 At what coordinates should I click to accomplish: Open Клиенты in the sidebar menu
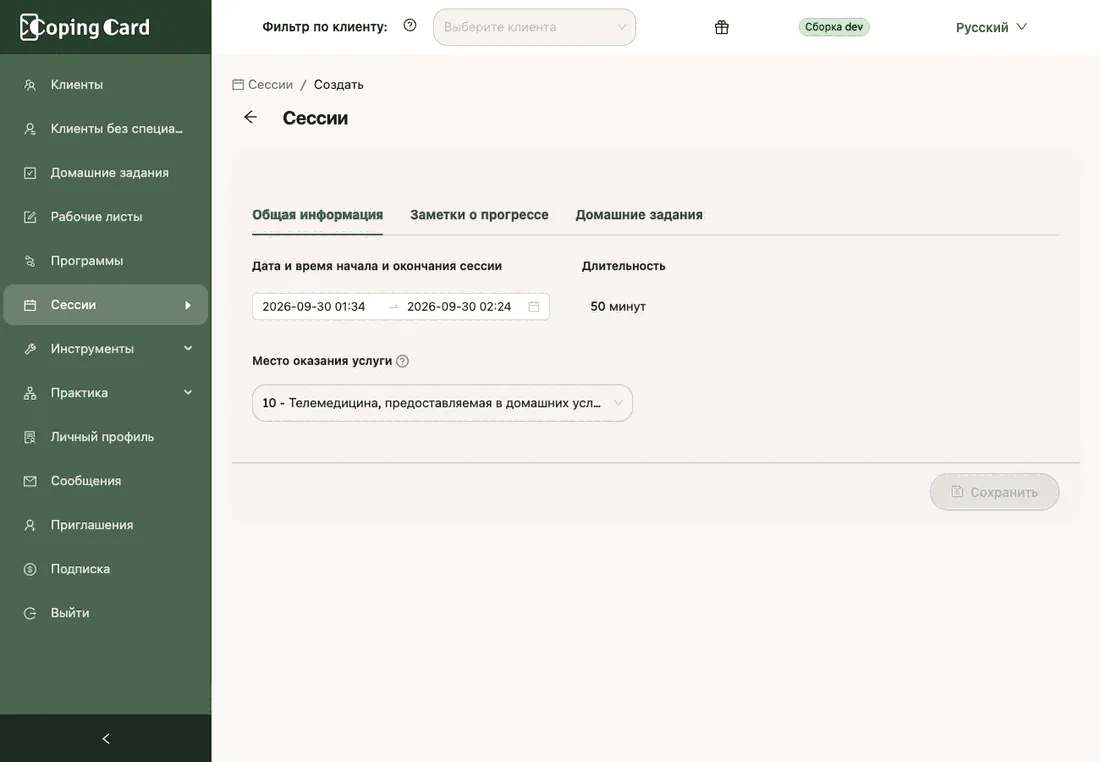pos(105,85)
